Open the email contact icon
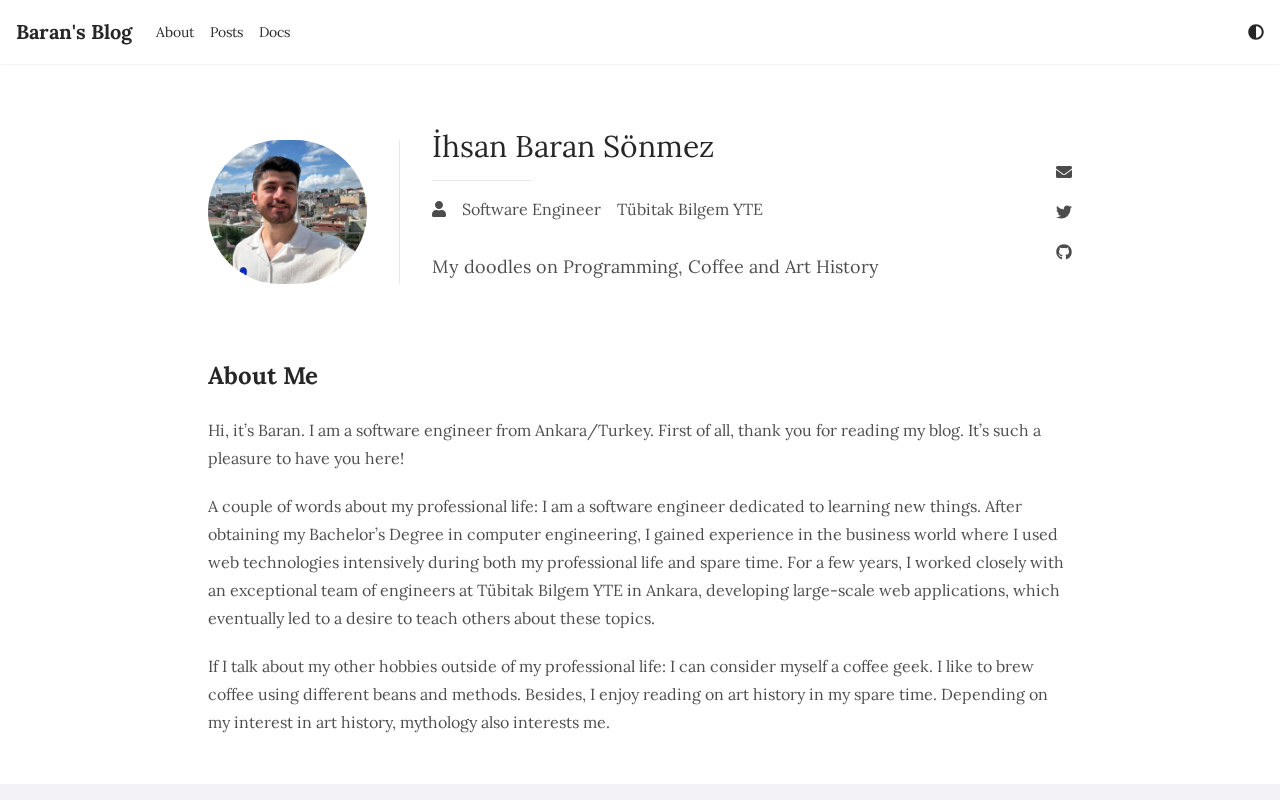The width and height of the screenshot is (1280, 800). tap(1064, 172)
